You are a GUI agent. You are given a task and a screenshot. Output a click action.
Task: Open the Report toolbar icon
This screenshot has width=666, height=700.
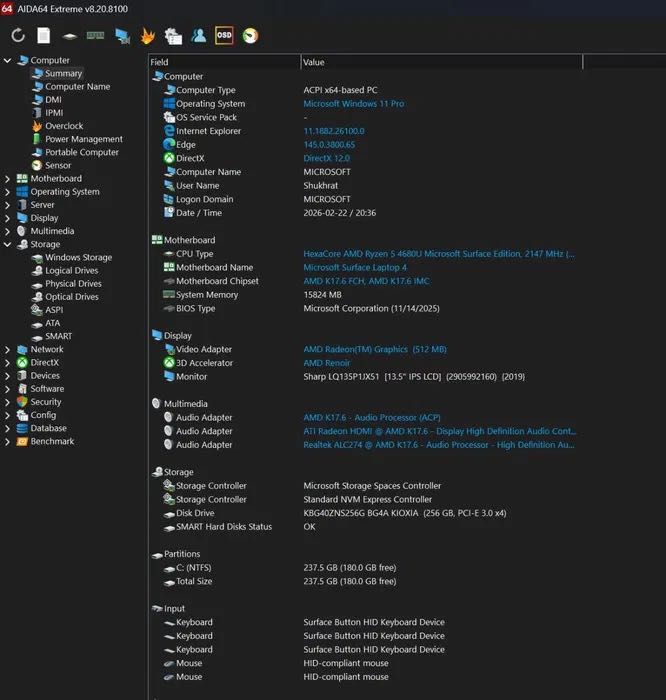click(x=44, y=36)
